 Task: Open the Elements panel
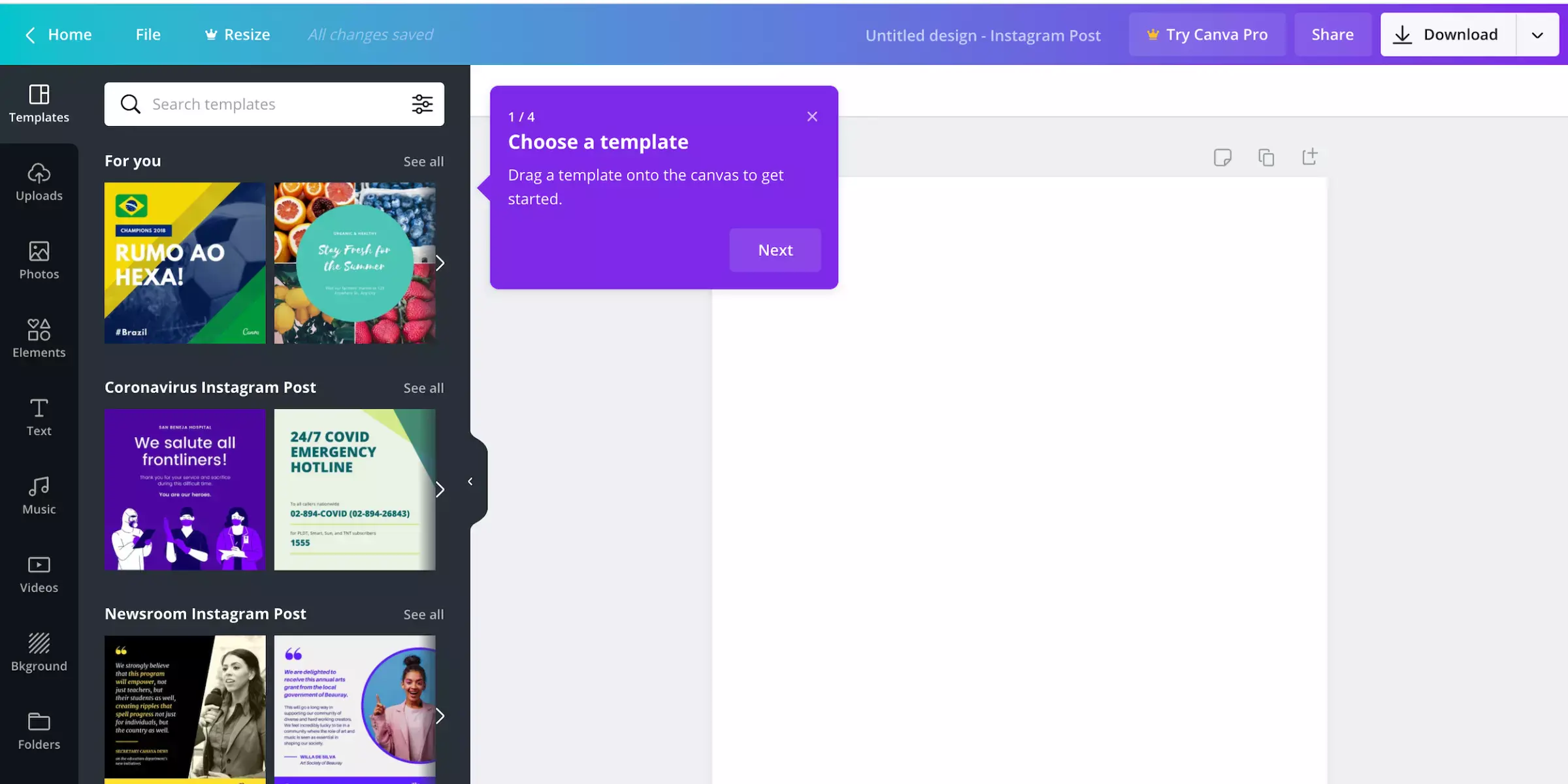pyautogui.click(x=38, y=338)
